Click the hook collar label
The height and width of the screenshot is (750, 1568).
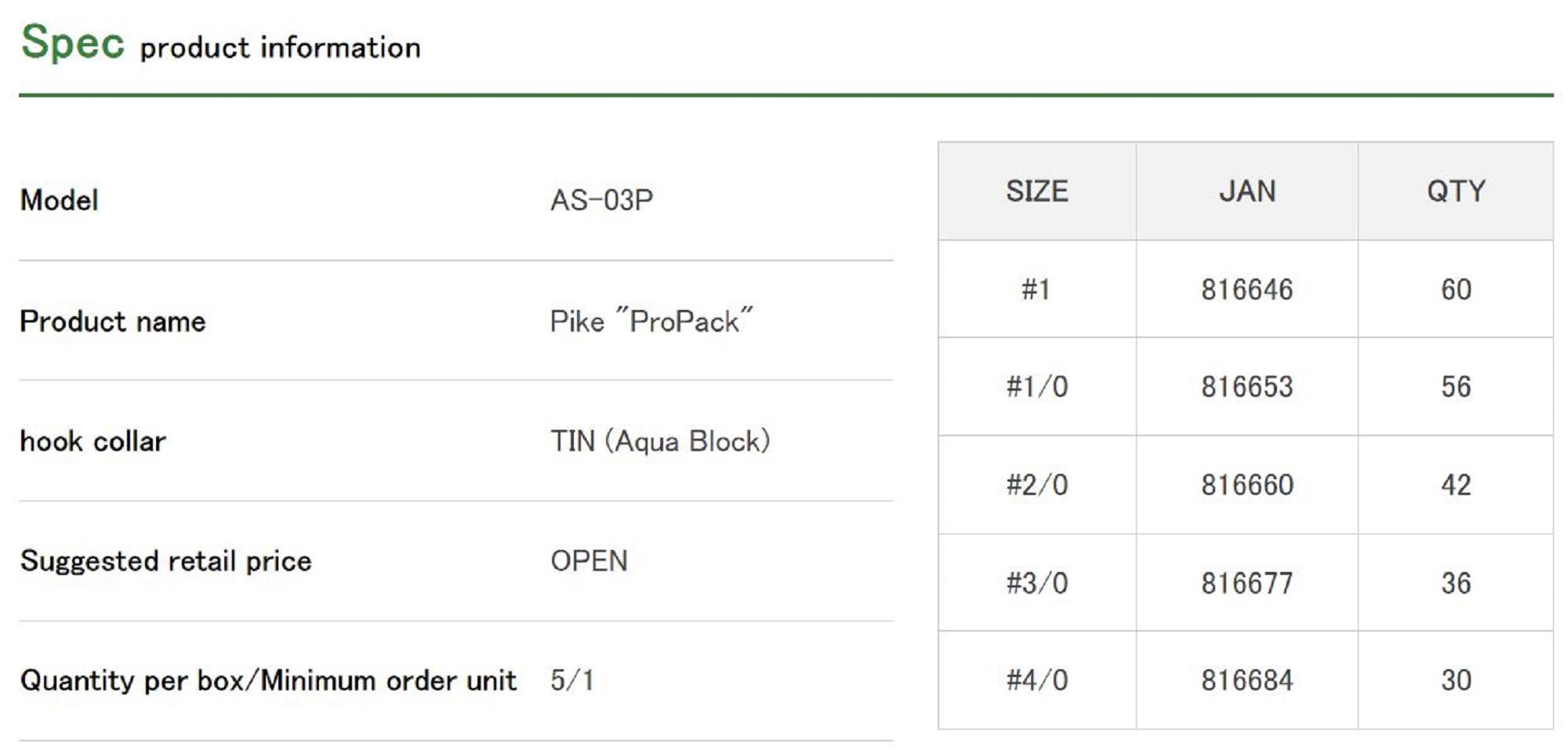[93, 442]
